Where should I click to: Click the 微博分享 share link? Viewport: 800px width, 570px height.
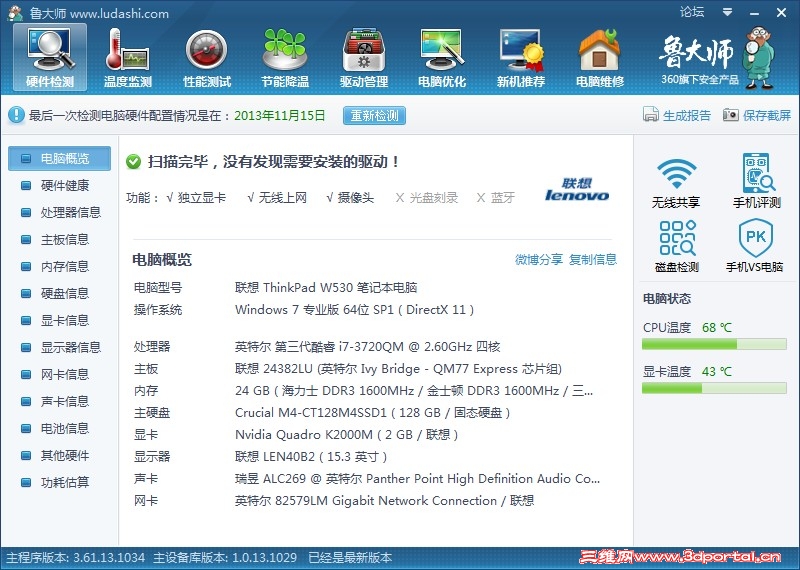[x=539, y=259]
